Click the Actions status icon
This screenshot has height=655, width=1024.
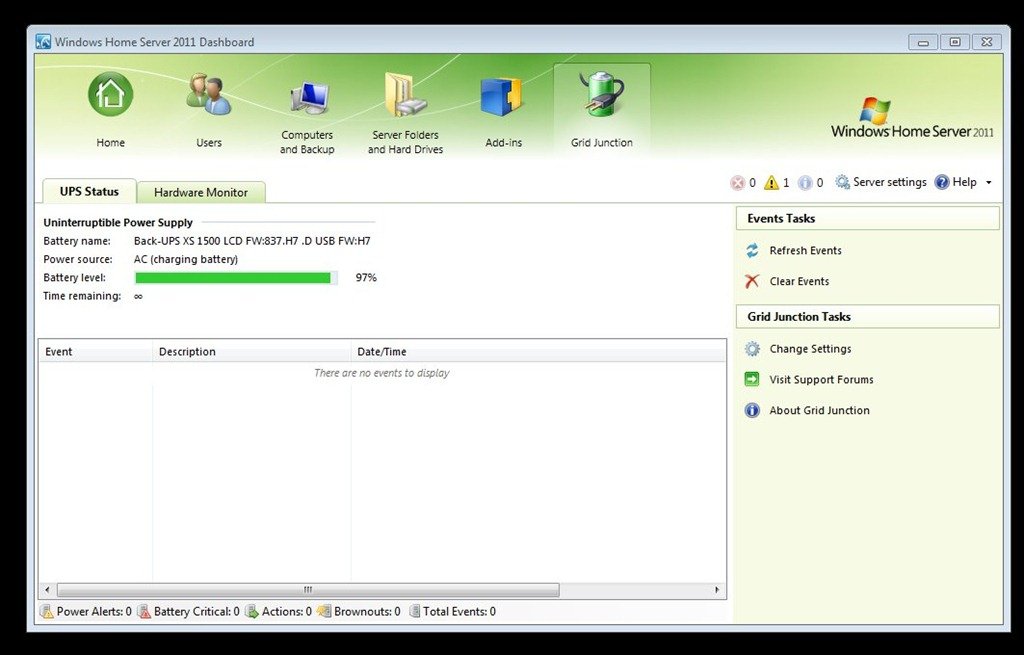[252, 612]
